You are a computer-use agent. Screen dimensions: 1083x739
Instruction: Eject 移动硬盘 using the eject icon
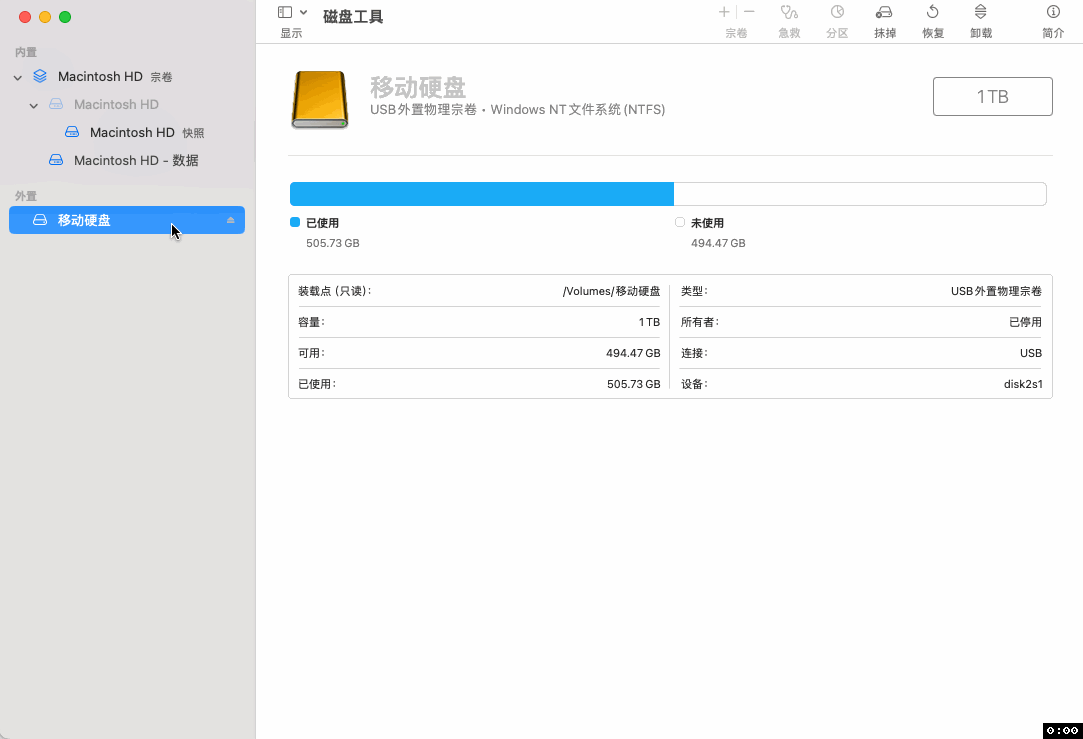click(x=231, y=220)
